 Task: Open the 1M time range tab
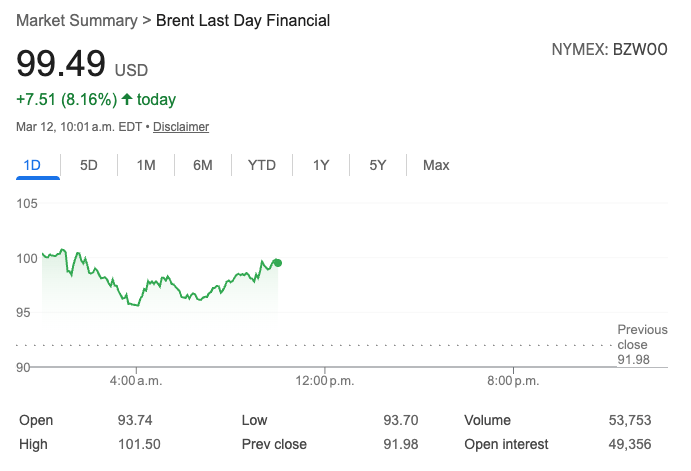pos(146,165)
